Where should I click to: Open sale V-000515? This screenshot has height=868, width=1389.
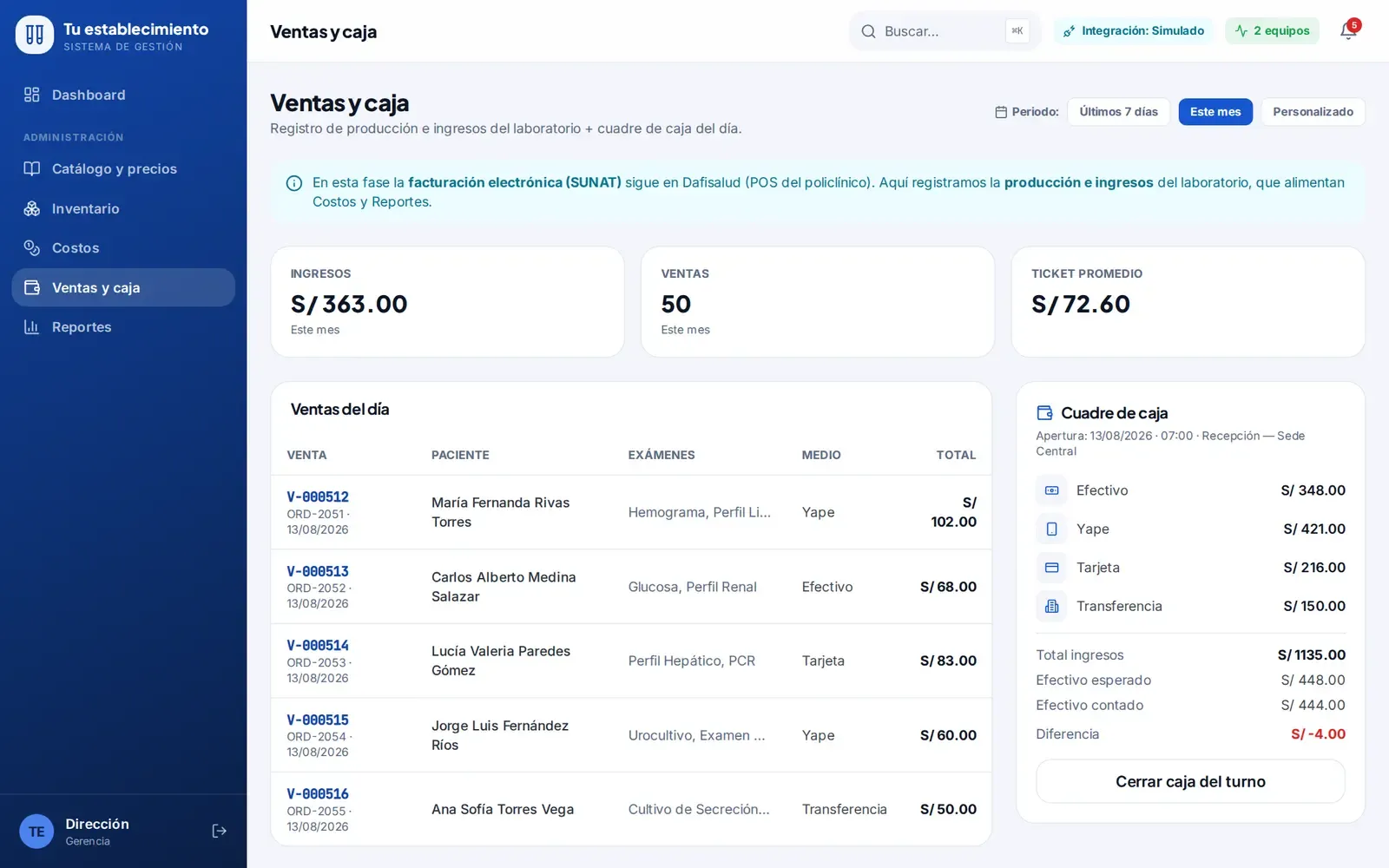318,720
